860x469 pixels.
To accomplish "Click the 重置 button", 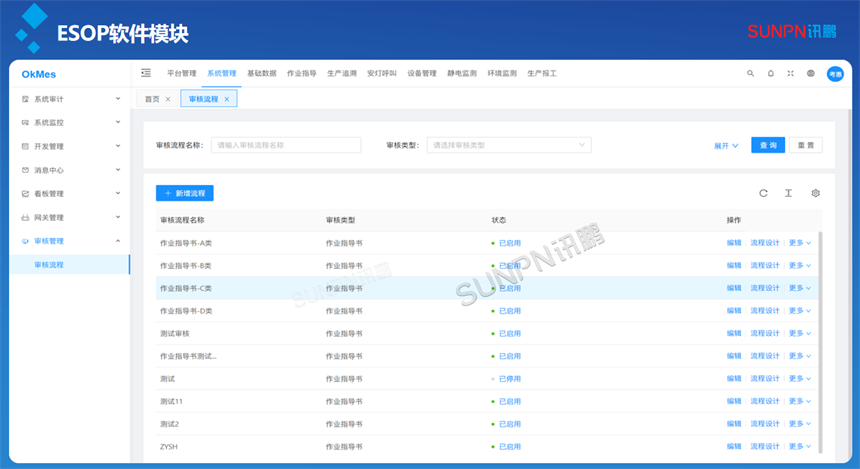I will [x=806, y=145].
